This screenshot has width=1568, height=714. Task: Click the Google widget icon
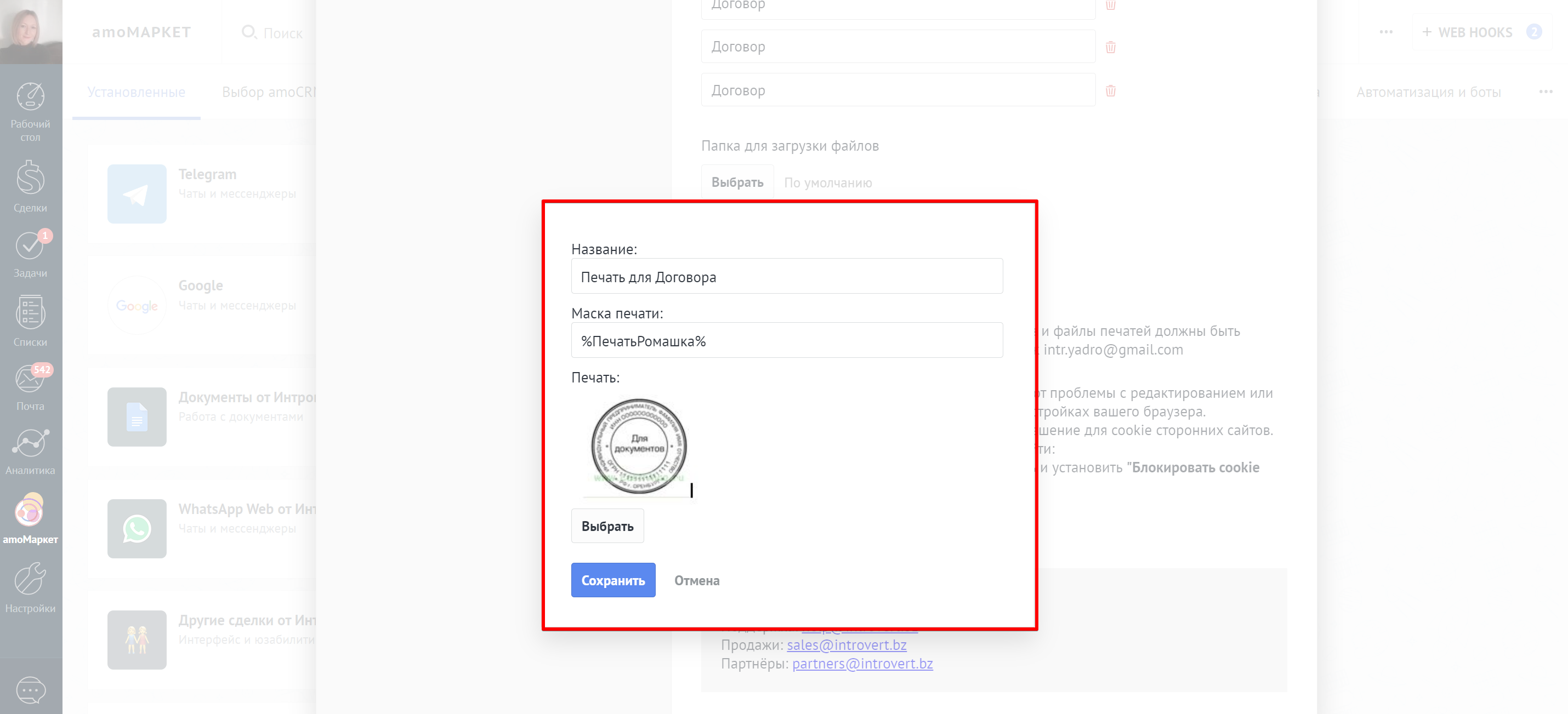(x=137, y=305)
